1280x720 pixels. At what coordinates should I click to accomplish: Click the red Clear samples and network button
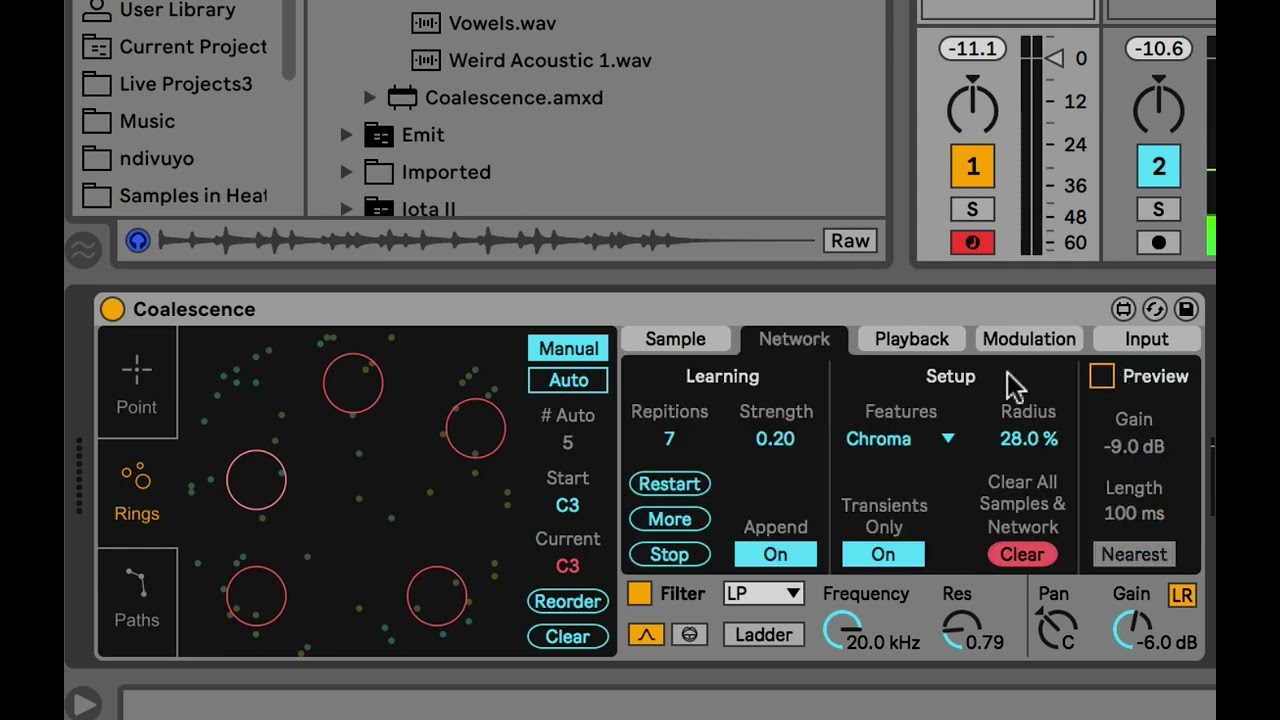click(x=1022, y=555)
